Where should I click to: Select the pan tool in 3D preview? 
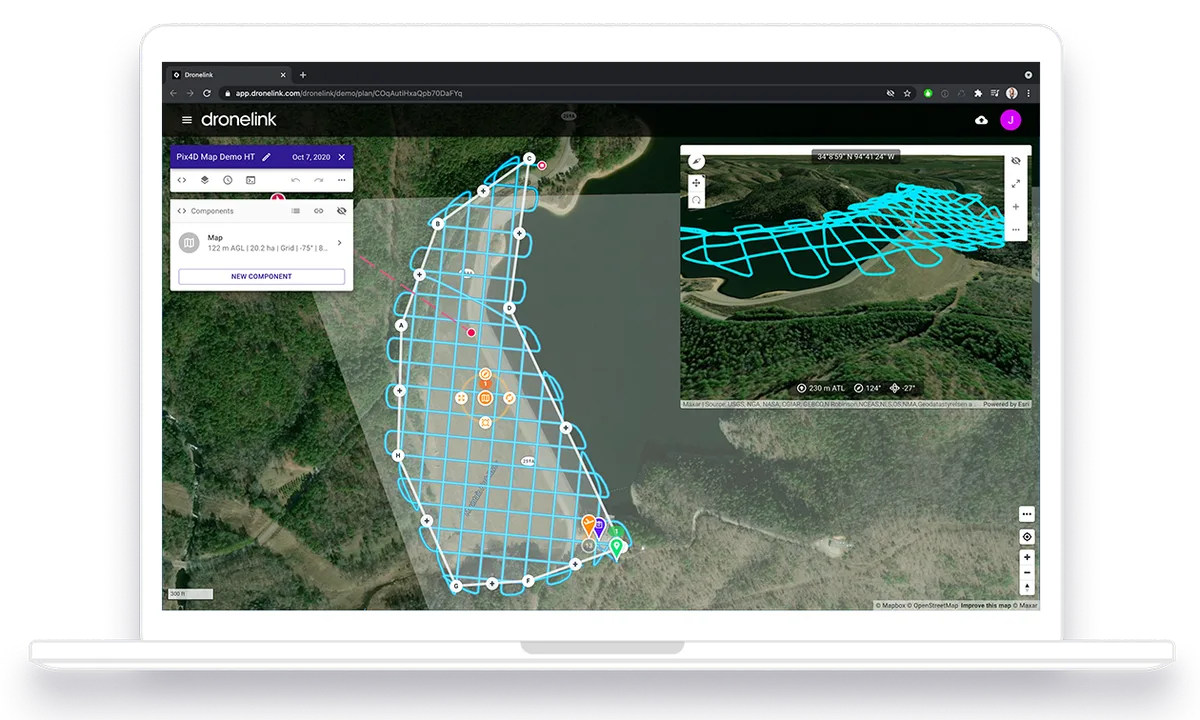(x=697, y=183)
